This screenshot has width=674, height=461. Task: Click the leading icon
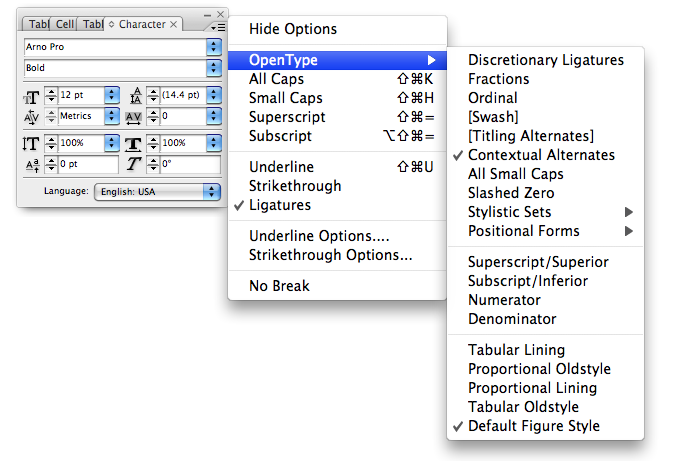[135, 95]
